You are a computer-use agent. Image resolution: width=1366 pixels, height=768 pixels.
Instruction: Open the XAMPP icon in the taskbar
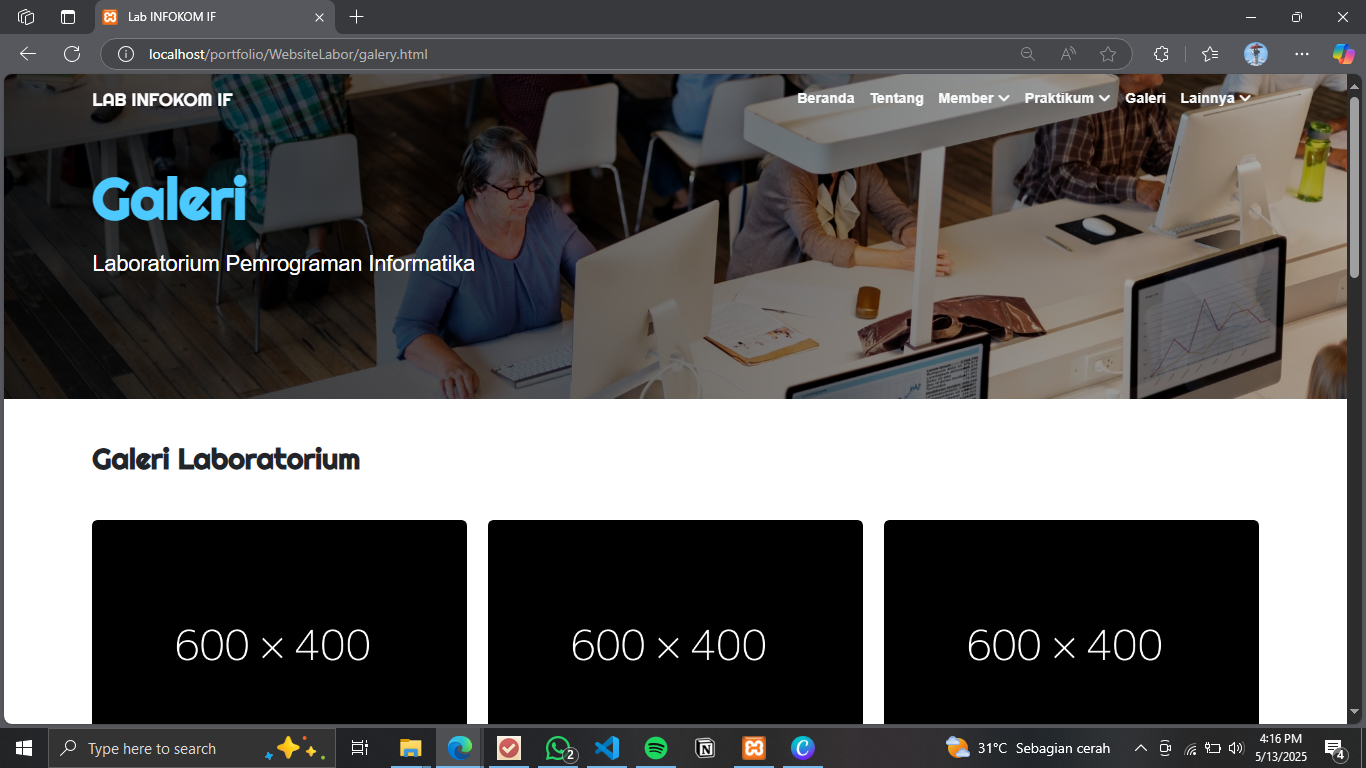pos(754,748)
